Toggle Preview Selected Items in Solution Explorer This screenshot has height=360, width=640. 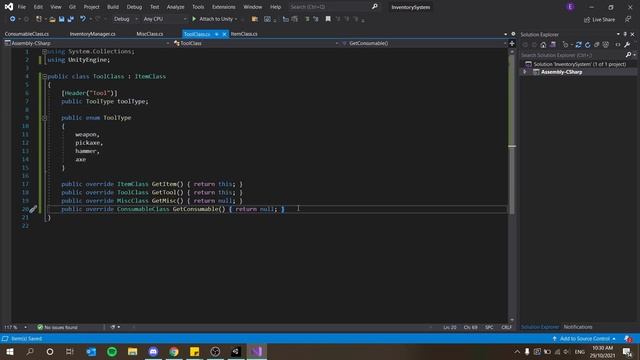(x=618, y=45)
